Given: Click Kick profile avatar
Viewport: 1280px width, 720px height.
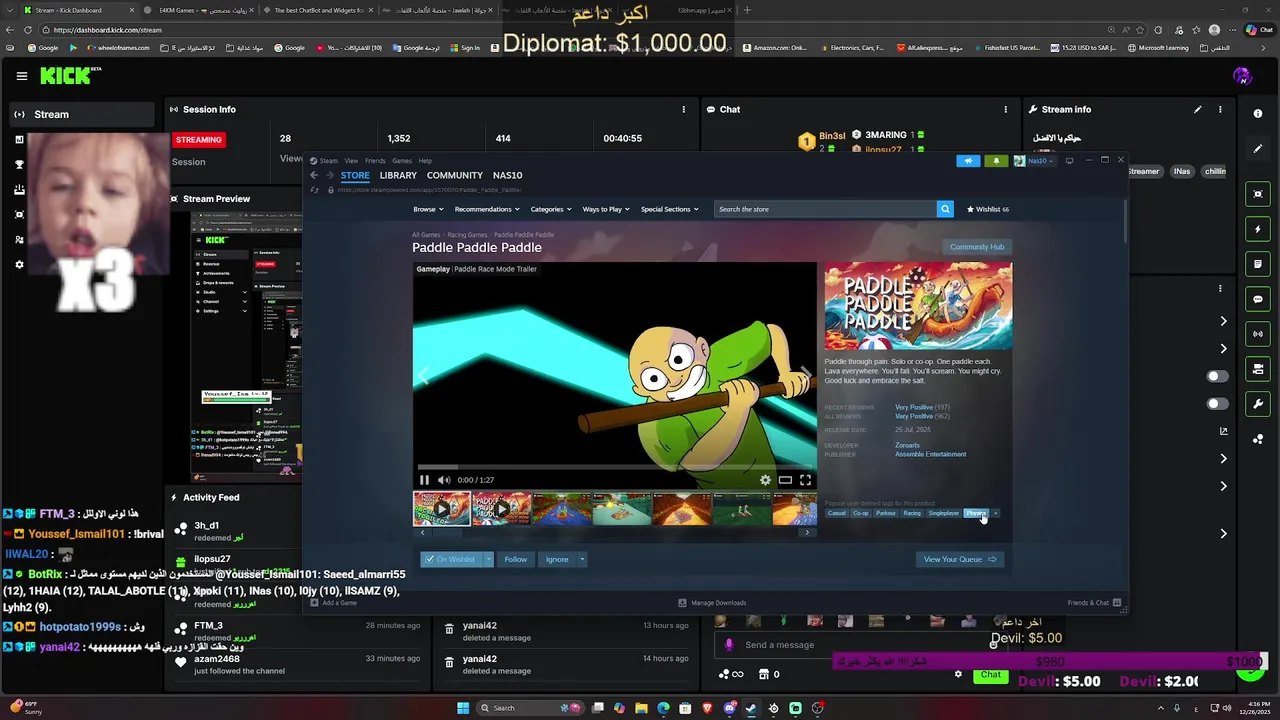Looking at the screenshot, I should pyautogui.click(x=1242, y=76).
